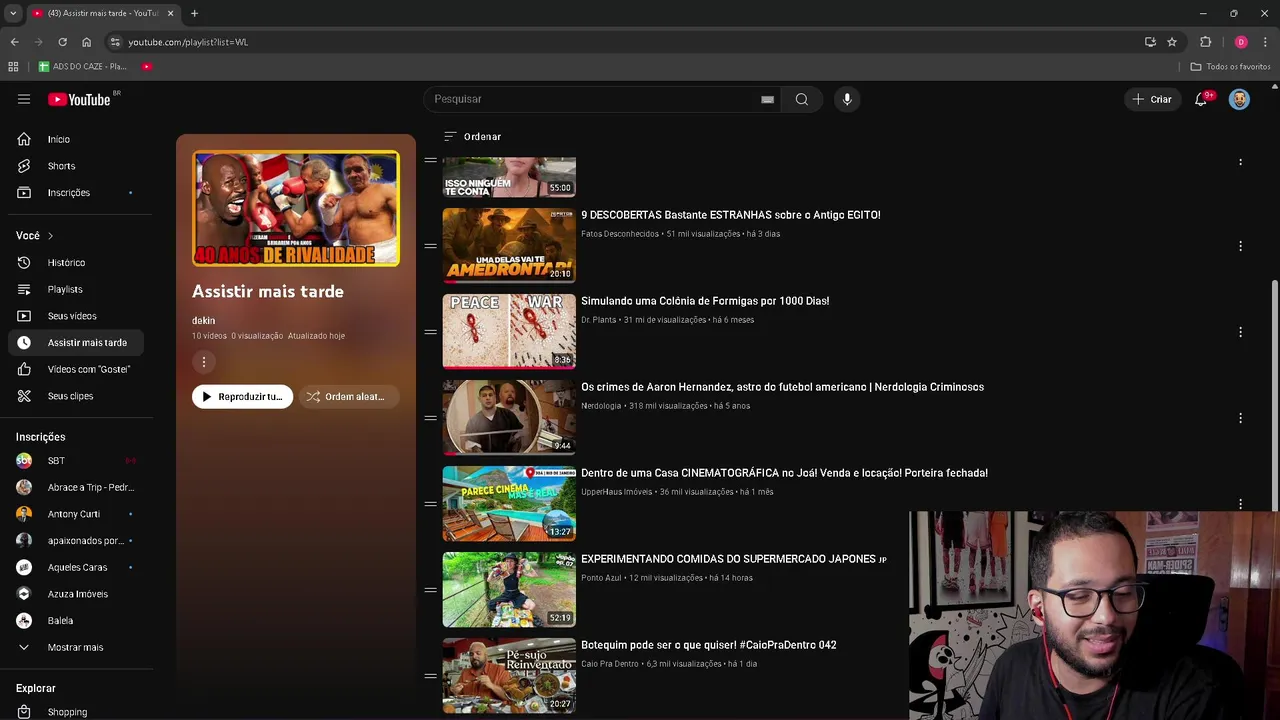
Task: Open the Chrome three-dot menu
Action: 1265,42
